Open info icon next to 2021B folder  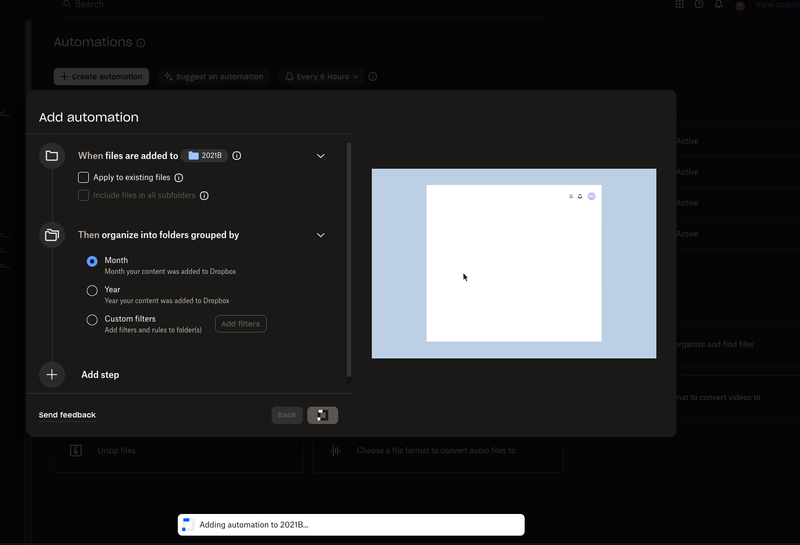[237, 156]
